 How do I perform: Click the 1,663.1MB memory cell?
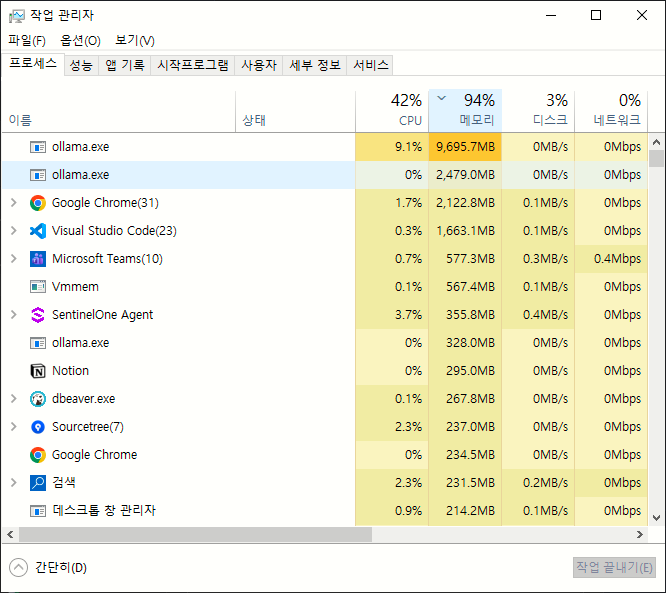click(x=466, y=231)
